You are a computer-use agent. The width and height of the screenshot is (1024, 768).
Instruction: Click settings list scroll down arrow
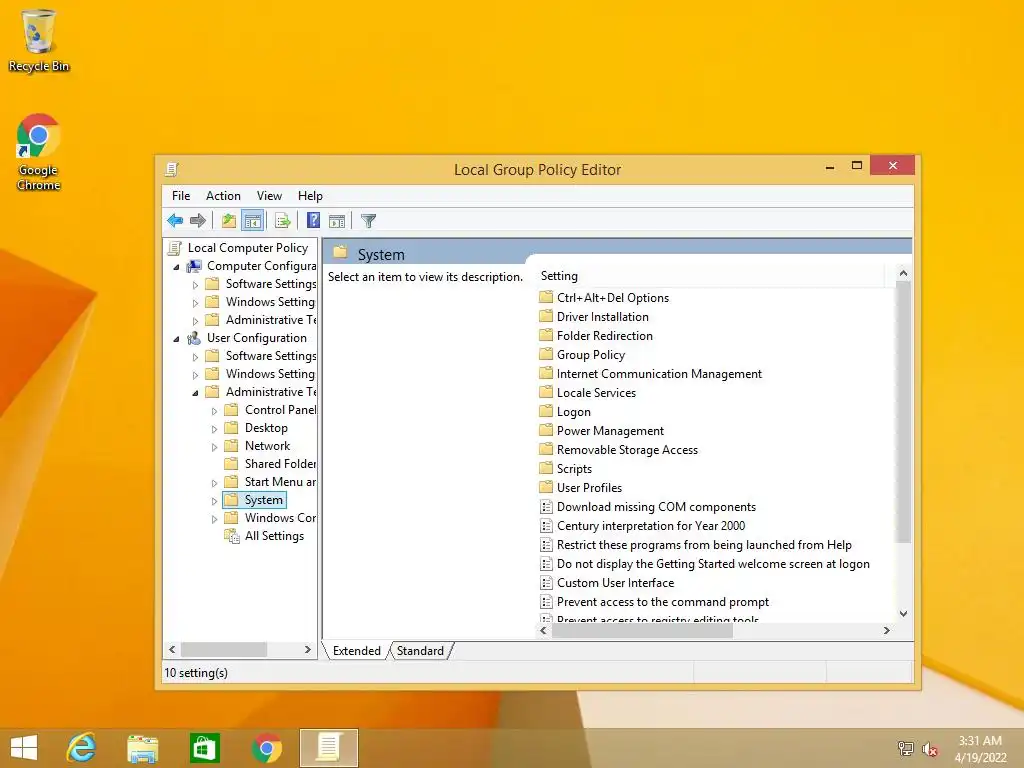click(903, 614)
